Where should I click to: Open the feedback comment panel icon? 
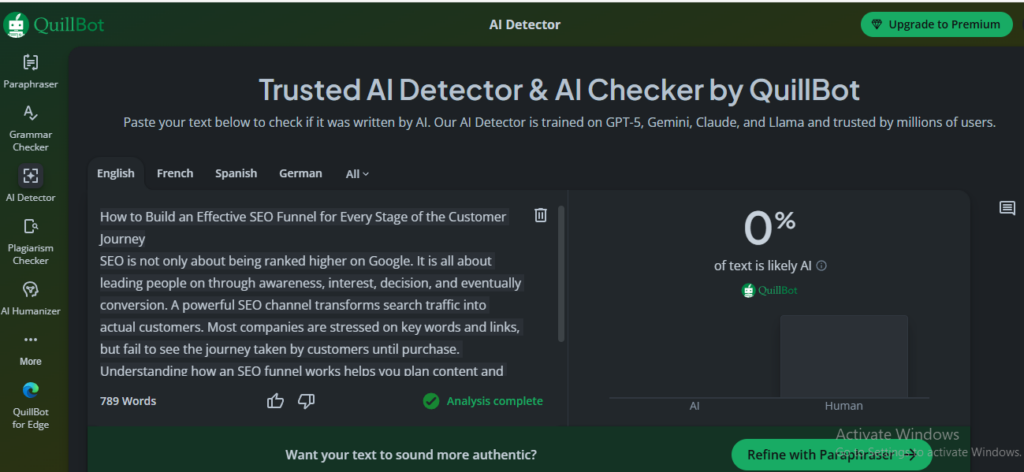pos(1007,208)
